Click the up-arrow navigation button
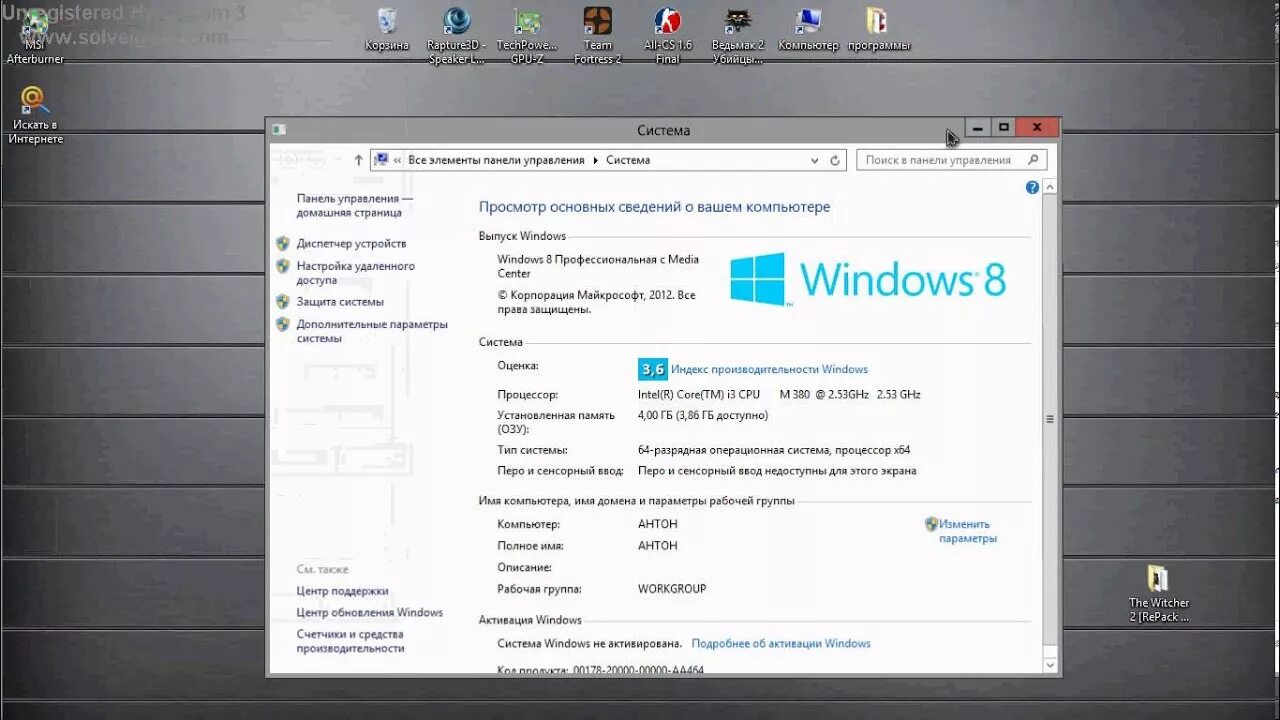 (359, 160)
